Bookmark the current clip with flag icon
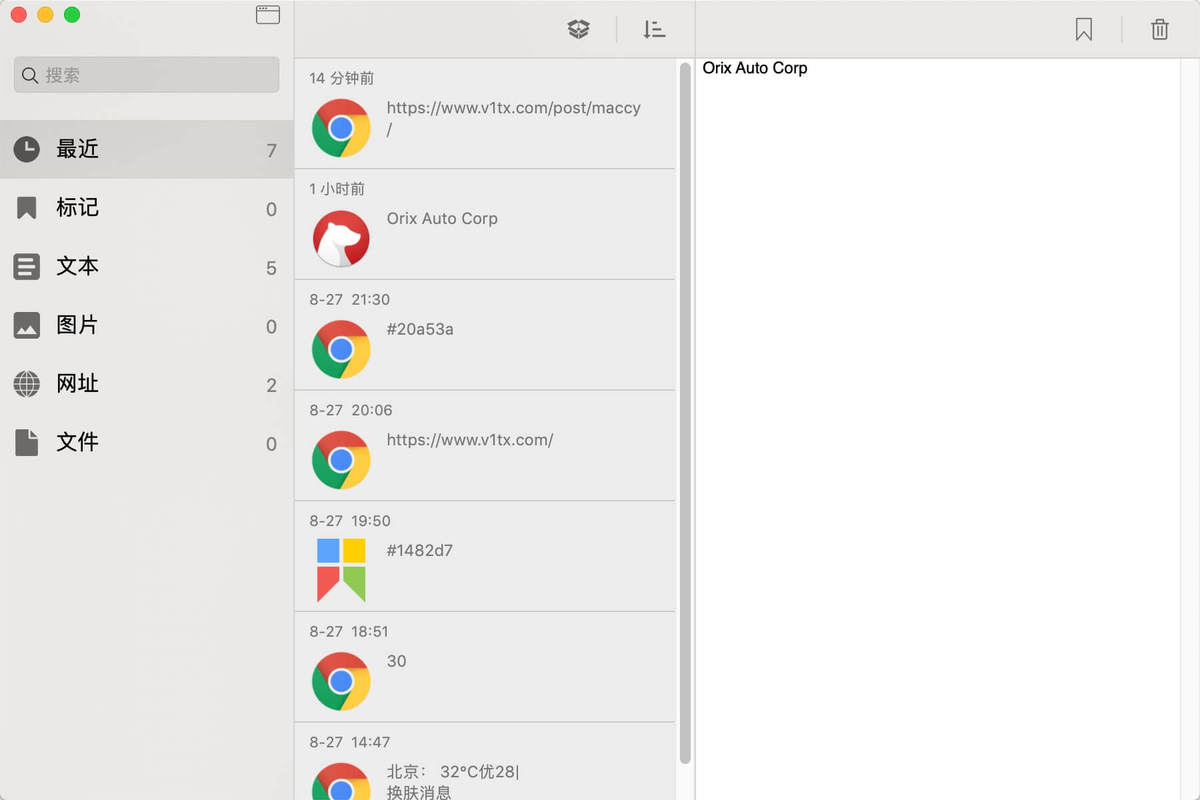 tap(1084, 30)
